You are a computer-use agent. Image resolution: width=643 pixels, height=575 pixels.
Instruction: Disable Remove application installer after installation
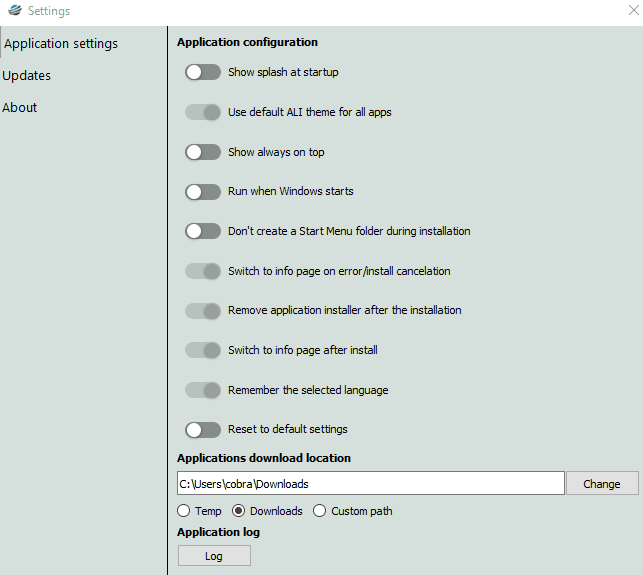coord(203,310)
